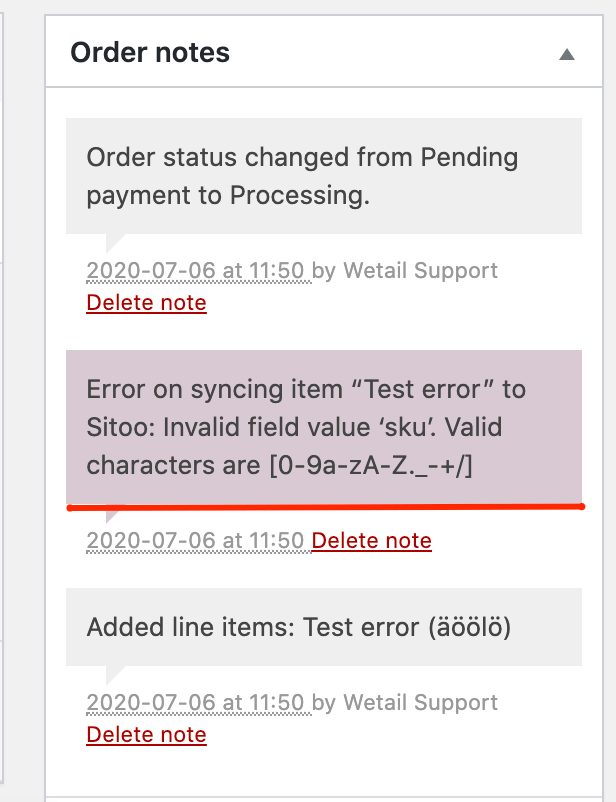Delete the order status changed note
The image size is (616, 802).
(x=146, y=303)
